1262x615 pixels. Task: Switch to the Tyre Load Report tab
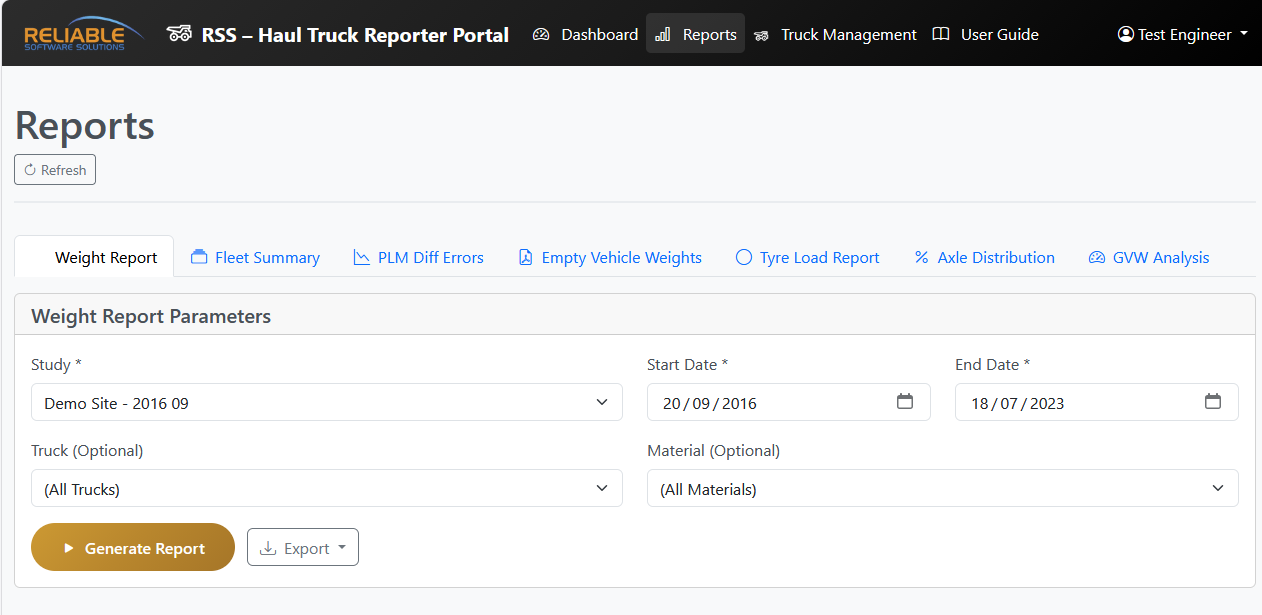point(807,257)
